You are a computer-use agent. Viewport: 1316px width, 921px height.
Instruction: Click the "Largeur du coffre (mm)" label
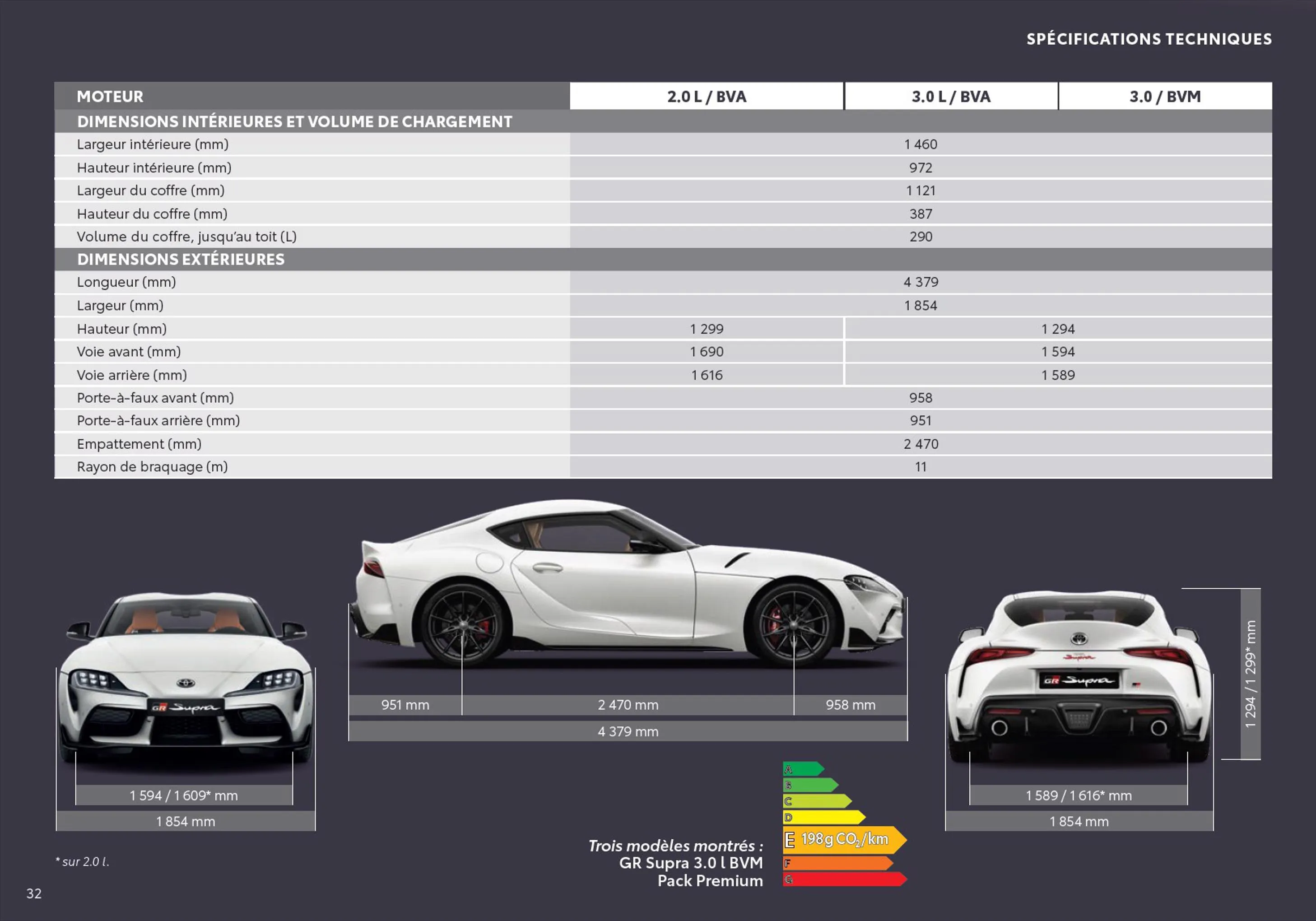tap(151, 190)
